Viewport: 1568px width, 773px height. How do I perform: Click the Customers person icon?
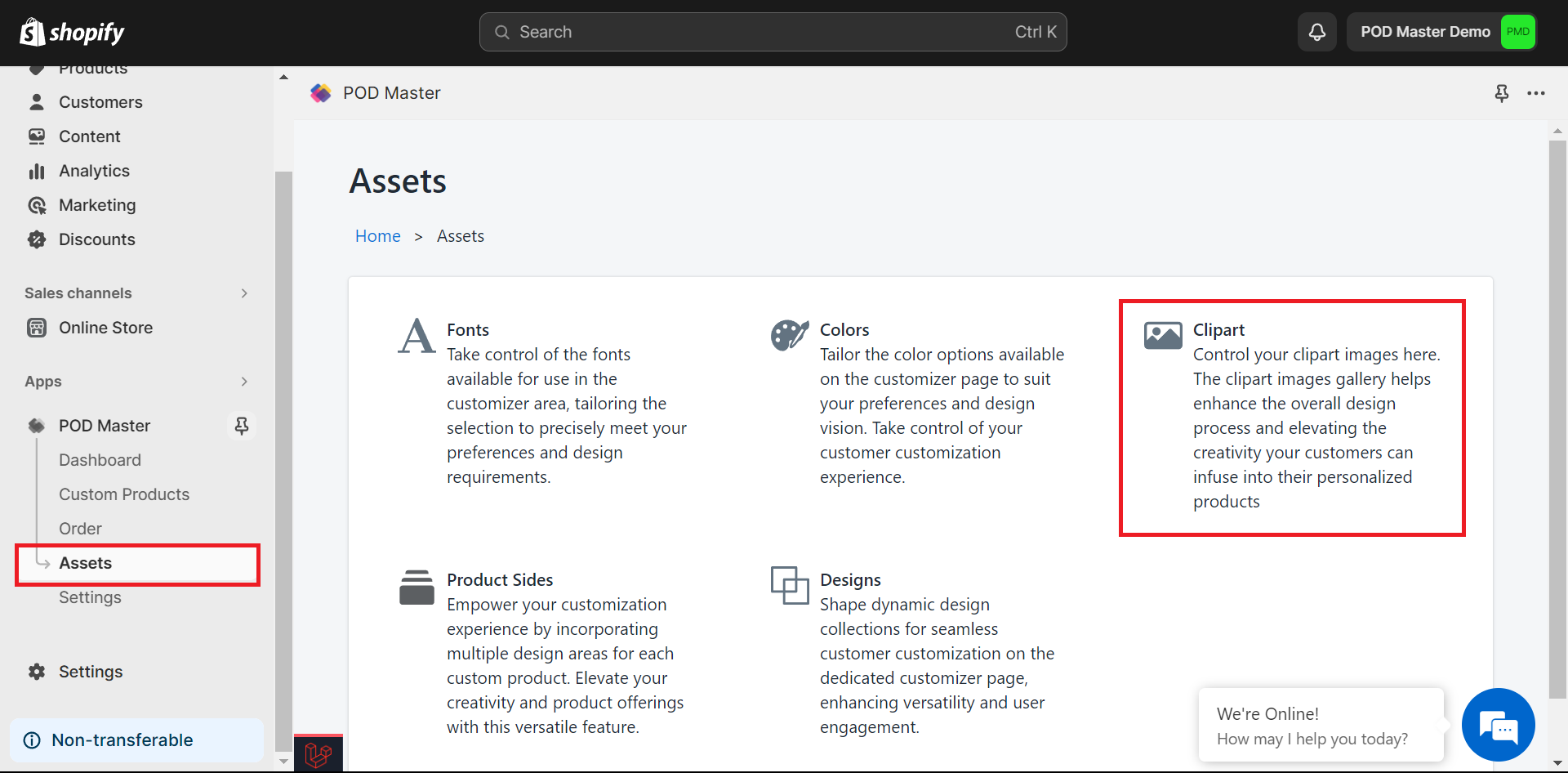[37, 102]
